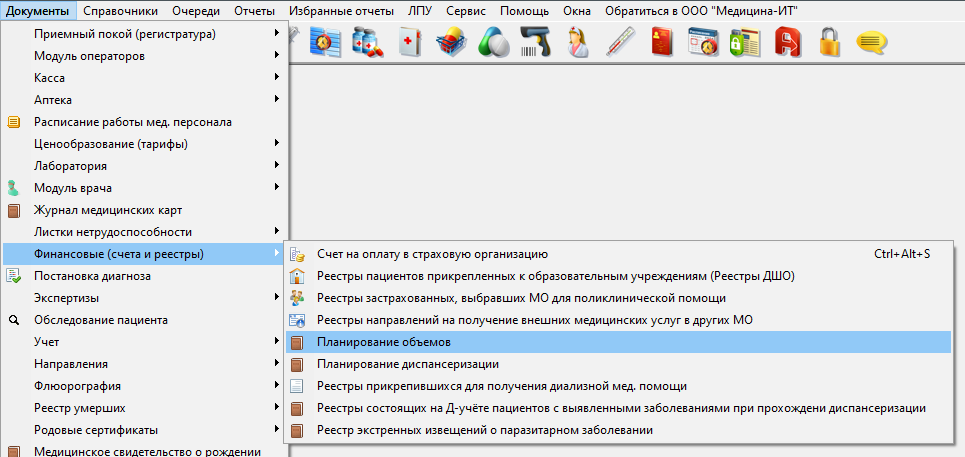Click the house icon beside Реестры ДШО

(x=297, y=276)
